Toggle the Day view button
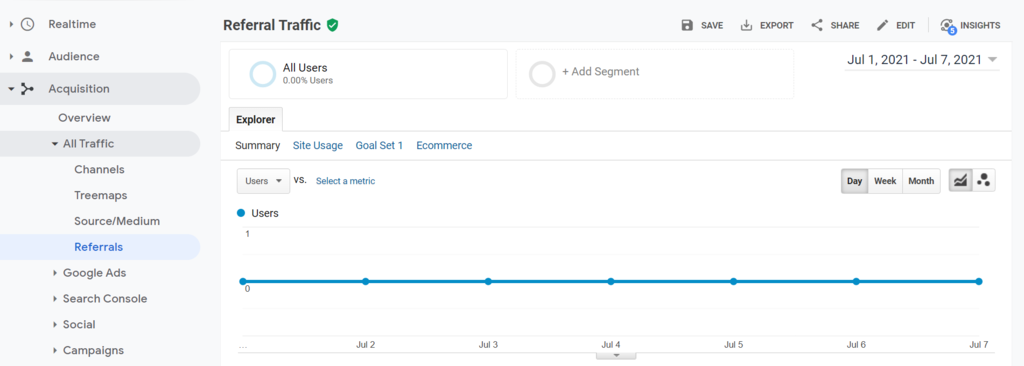Screen dimensions: 1024x366 (x=854, y=181)
